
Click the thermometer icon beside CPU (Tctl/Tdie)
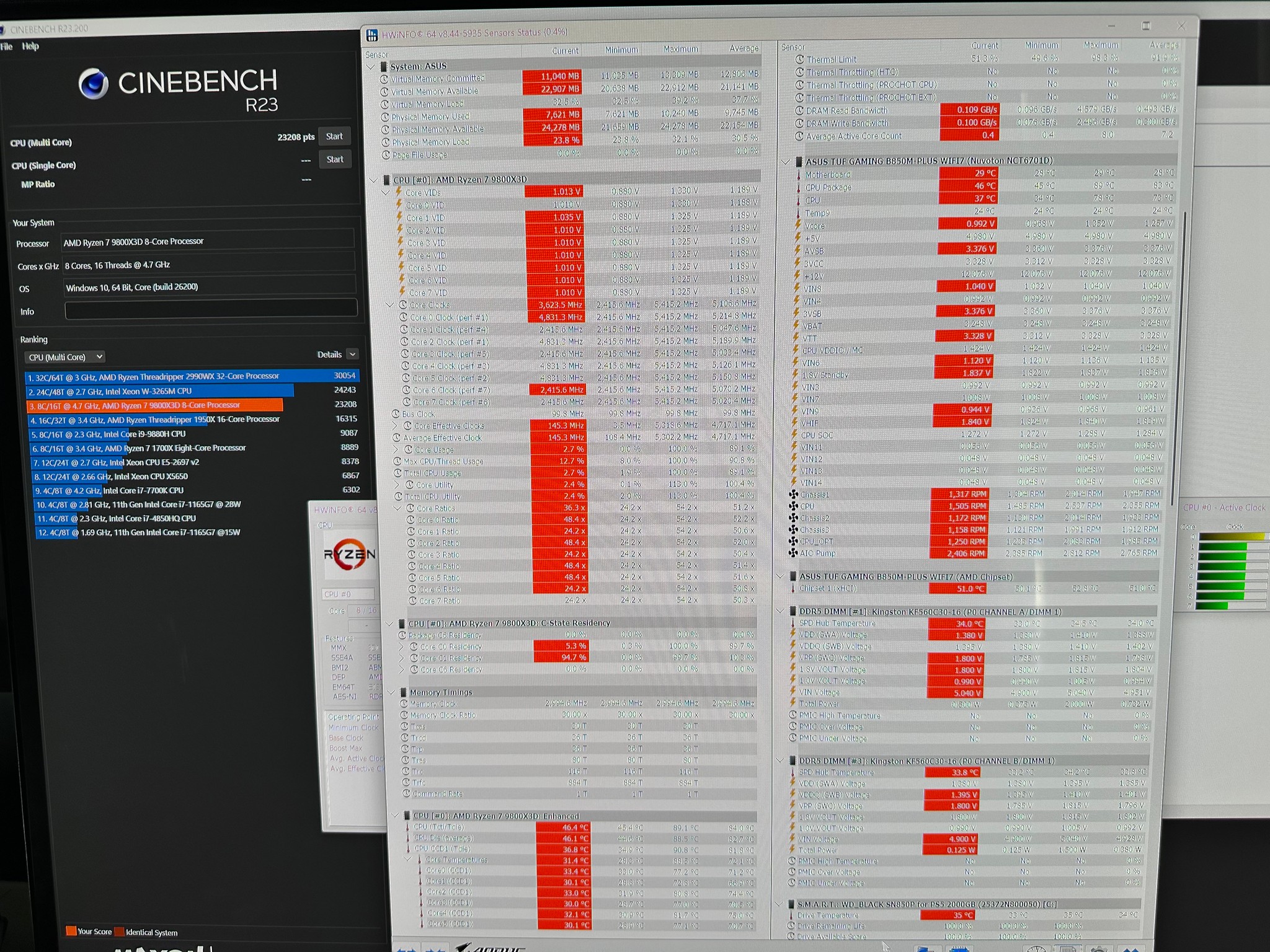[407, 827]
